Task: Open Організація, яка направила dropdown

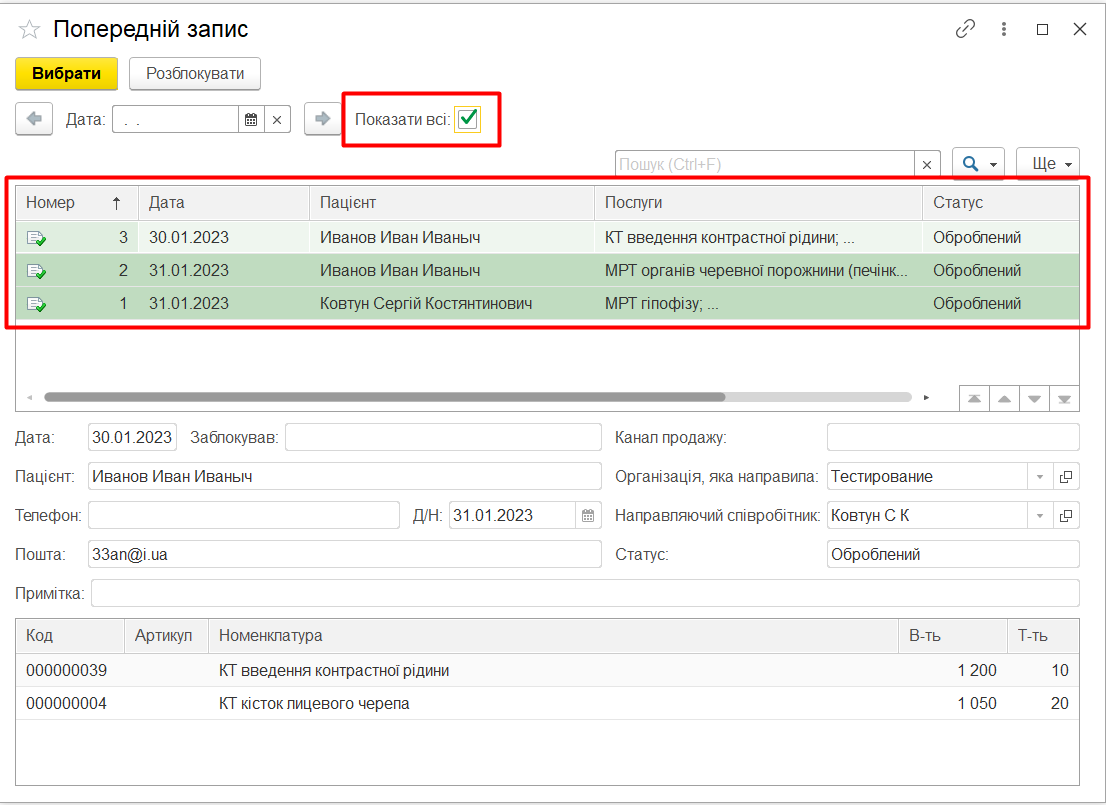Action: (x=1040, y=477)
